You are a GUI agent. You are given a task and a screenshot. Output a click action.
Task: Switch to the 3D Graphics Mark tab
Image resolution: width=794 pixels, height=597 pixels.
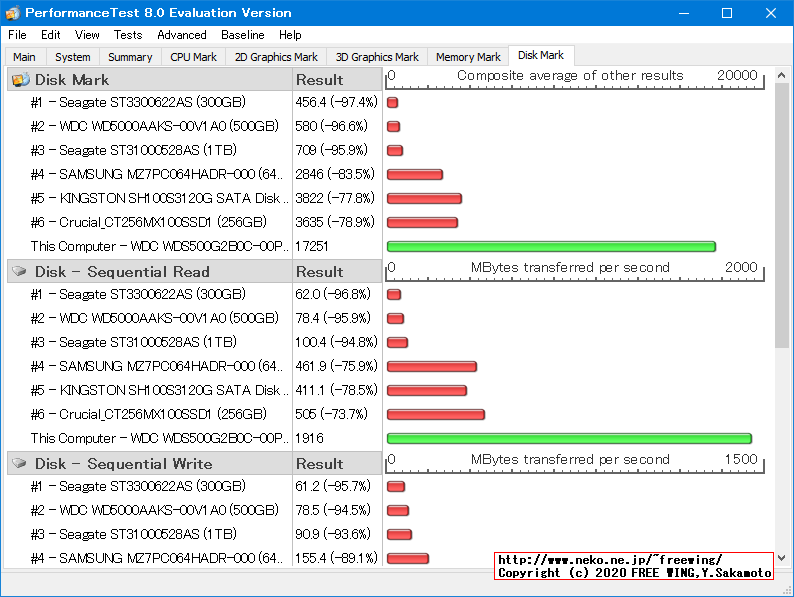(x=377, y=58)
